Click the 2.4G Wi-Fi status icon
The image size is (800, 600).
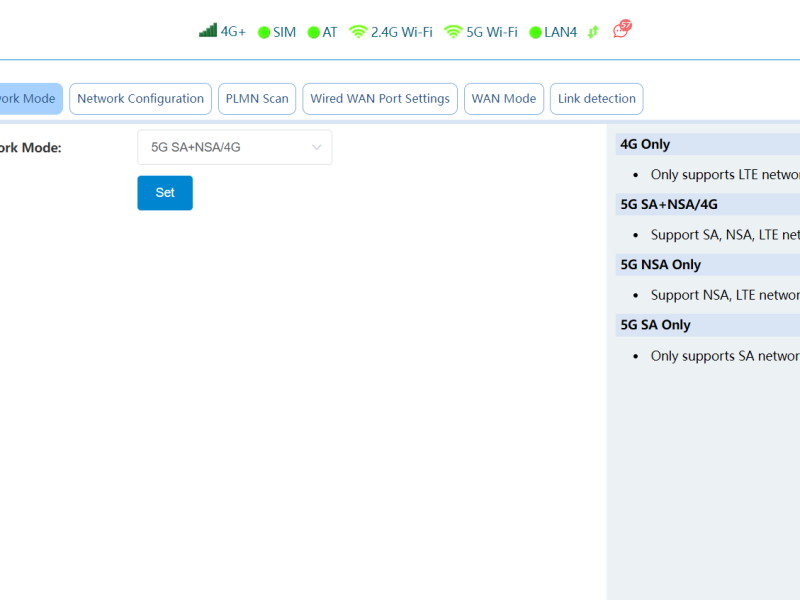click(x=358, y=32)
